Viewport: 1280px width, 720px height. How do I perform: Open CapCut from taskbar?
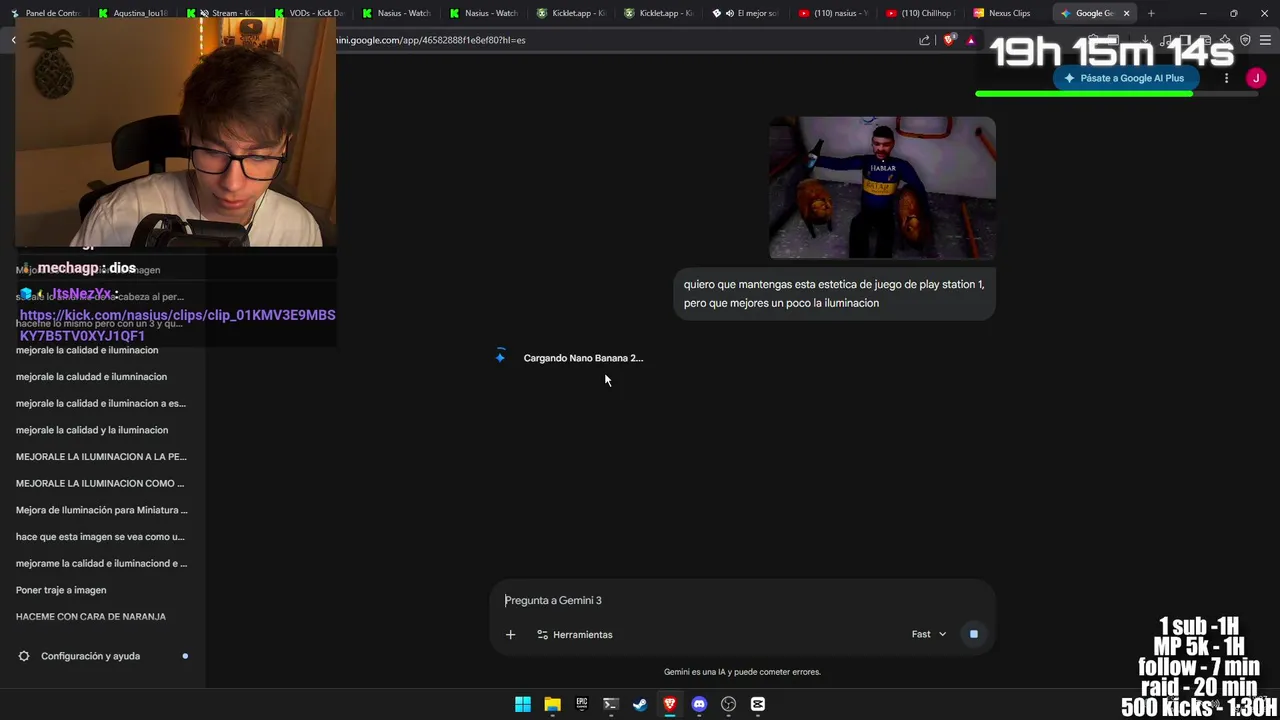pos(758,704)
